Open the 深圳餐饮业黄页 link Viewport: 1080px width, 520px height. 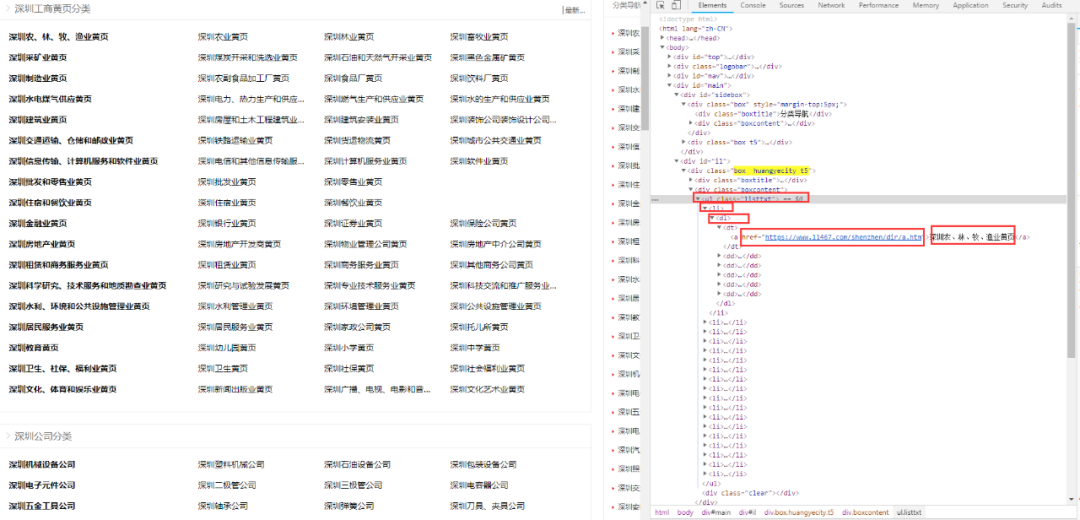(x=353, y=202)
